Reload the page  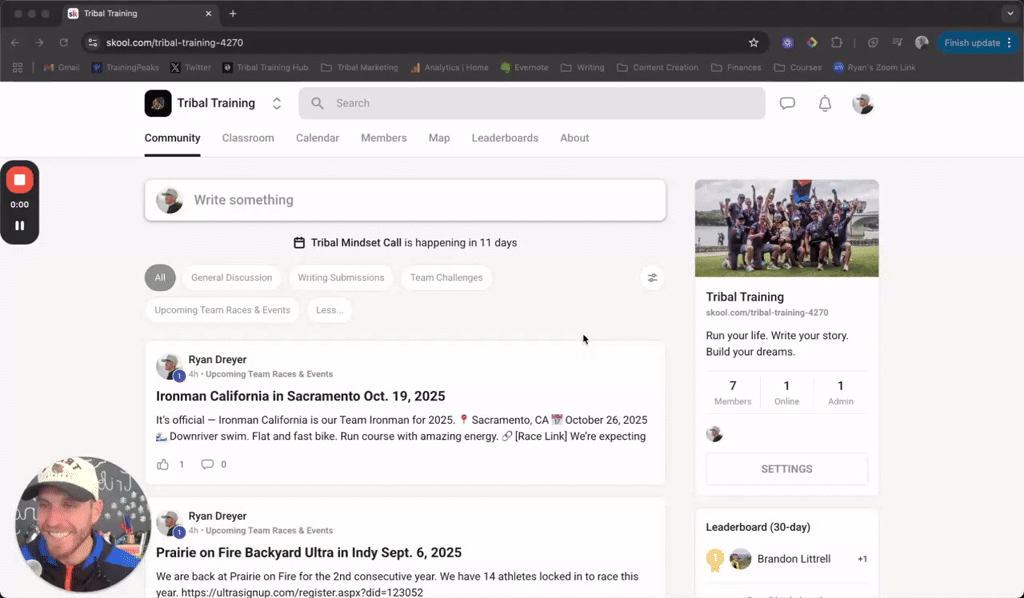63,42
